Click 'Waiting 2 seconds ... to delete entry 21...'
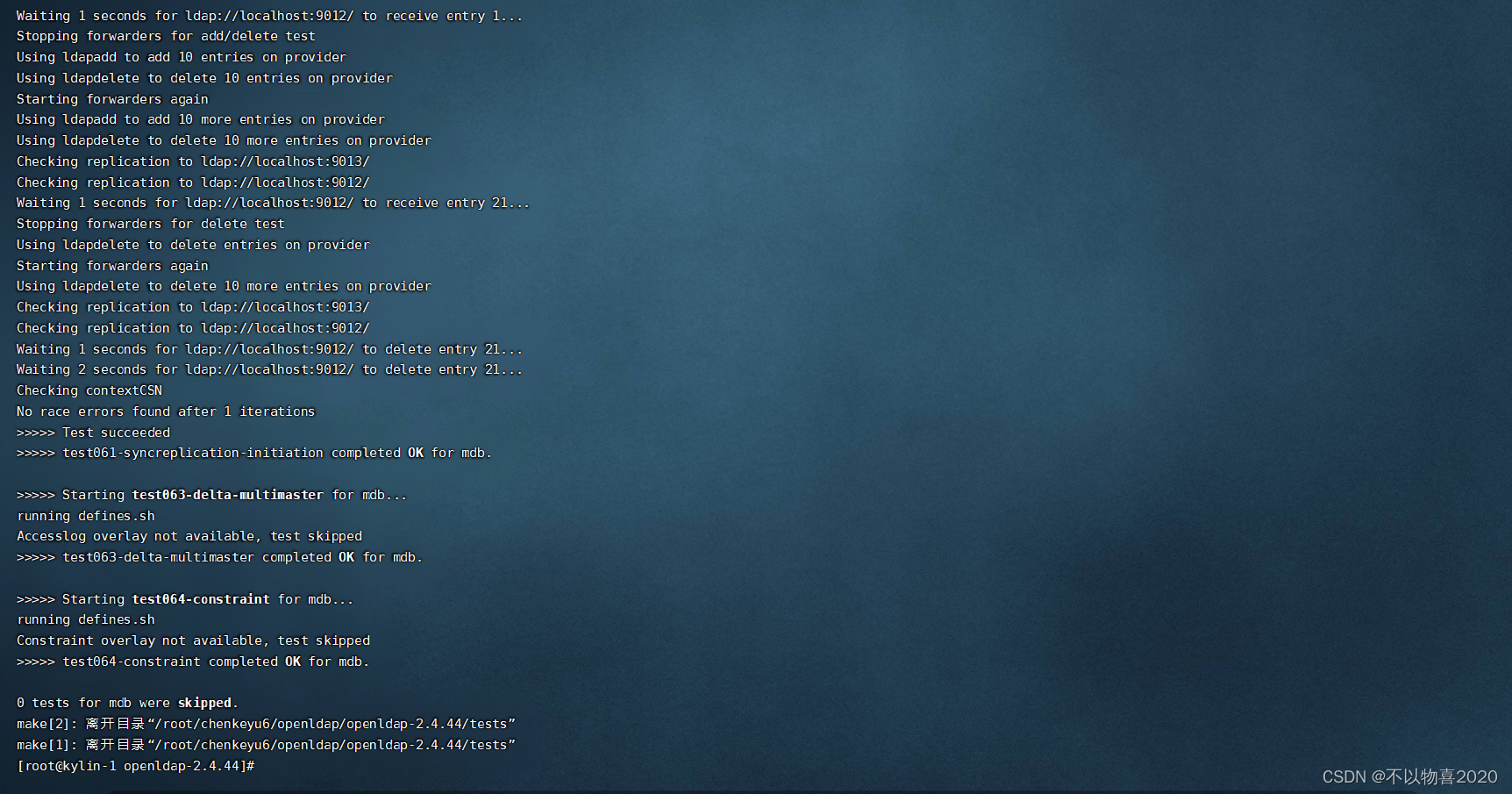Screen dimensions: 1512x794 (x=269, y=369)
